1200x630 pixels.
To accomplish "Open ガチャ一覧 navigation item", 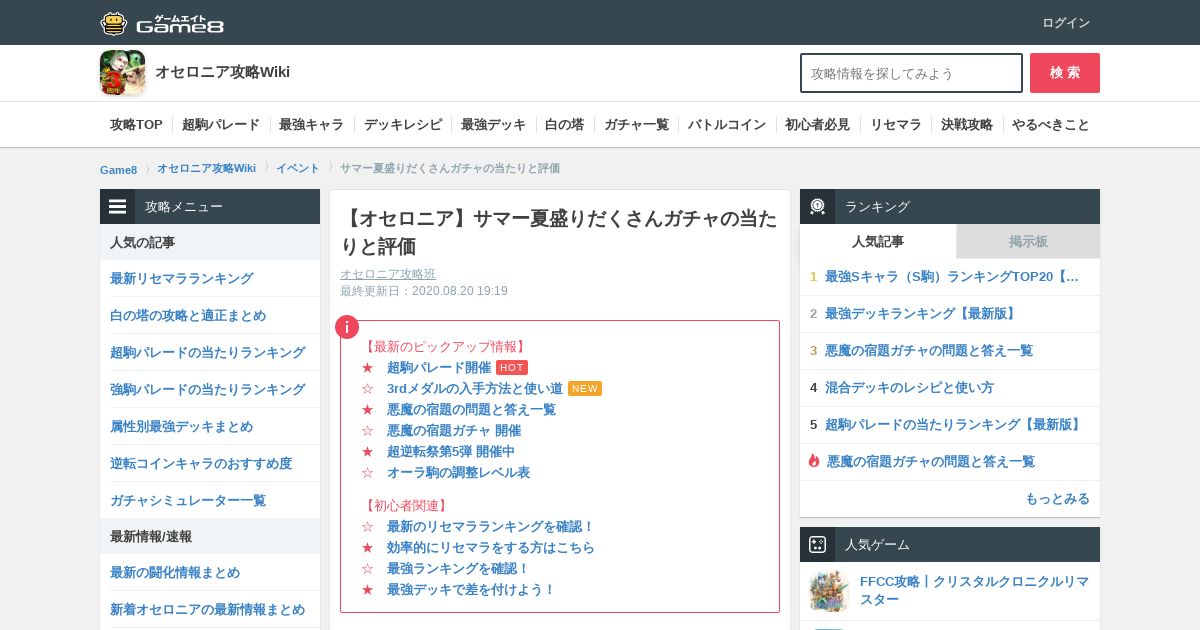I will coord(636,124).
